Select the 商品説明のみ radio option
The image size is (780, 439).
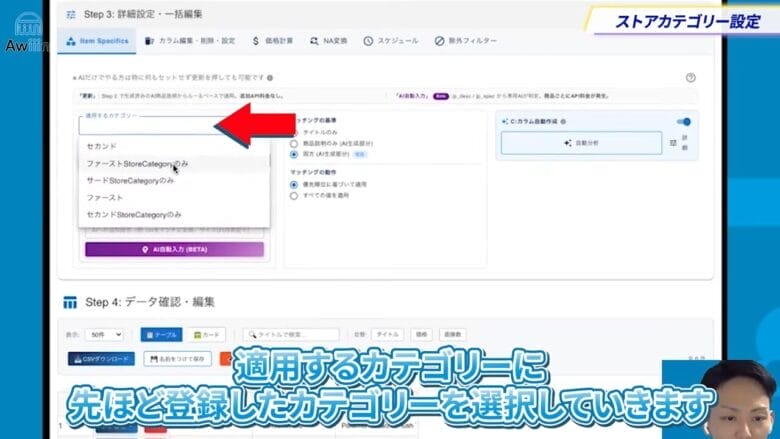pos(294,144)
